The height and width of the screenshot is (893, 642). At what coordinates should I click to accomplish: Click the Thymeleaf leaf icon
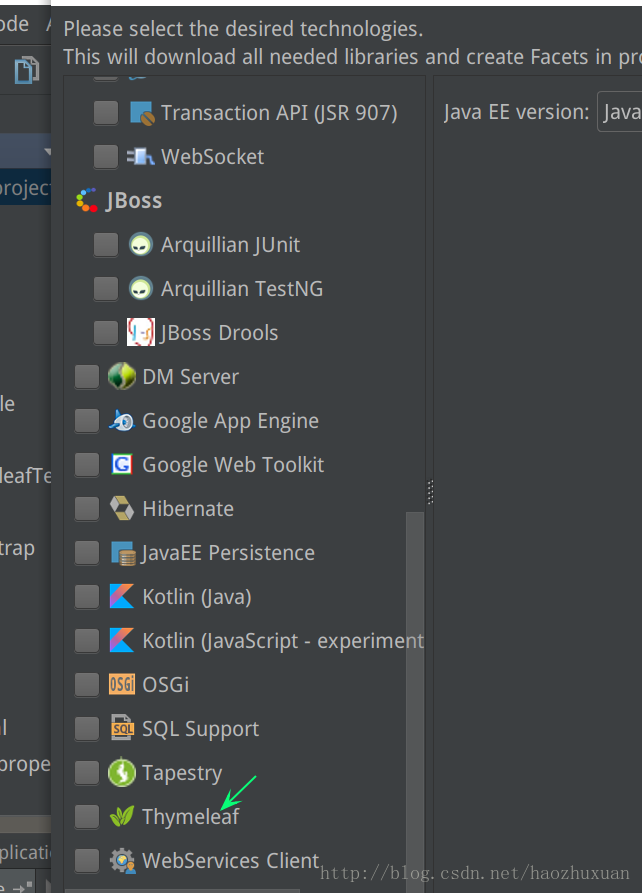(x=121, y=817)
